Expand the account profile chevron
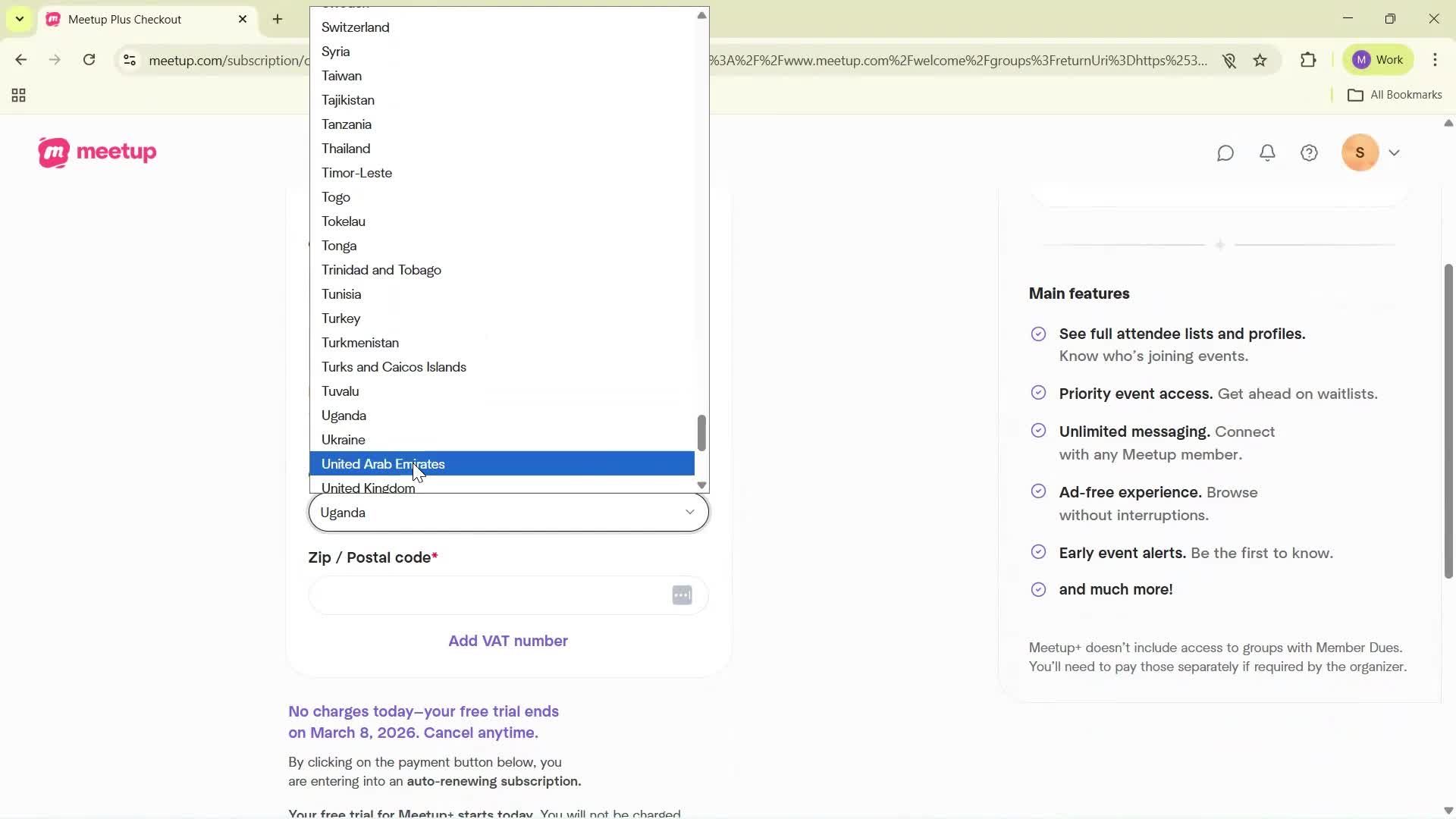This screenshot has width=1456, height=819. (x=1395, y=152)
